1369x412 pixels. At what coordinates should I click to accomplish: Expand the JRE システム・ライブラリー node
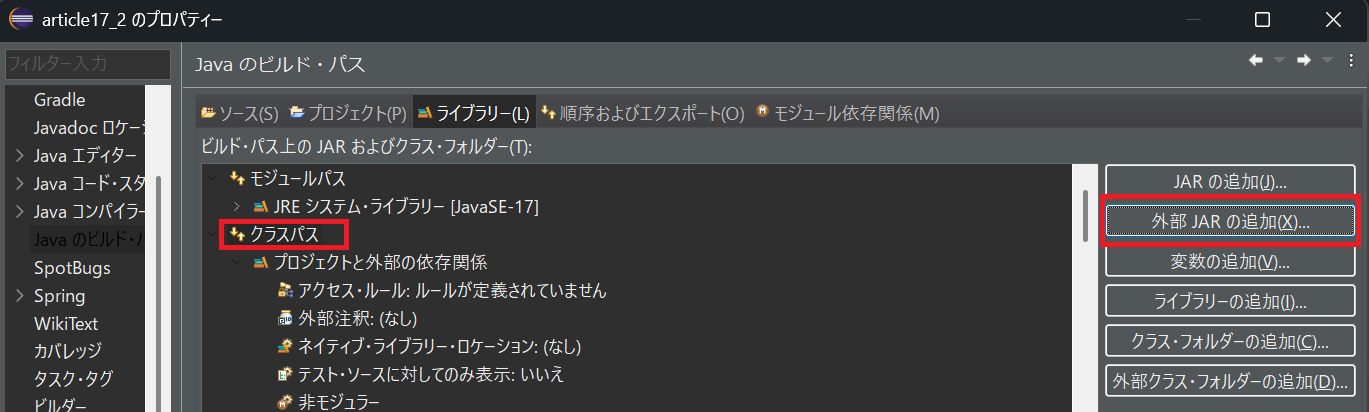236,207
